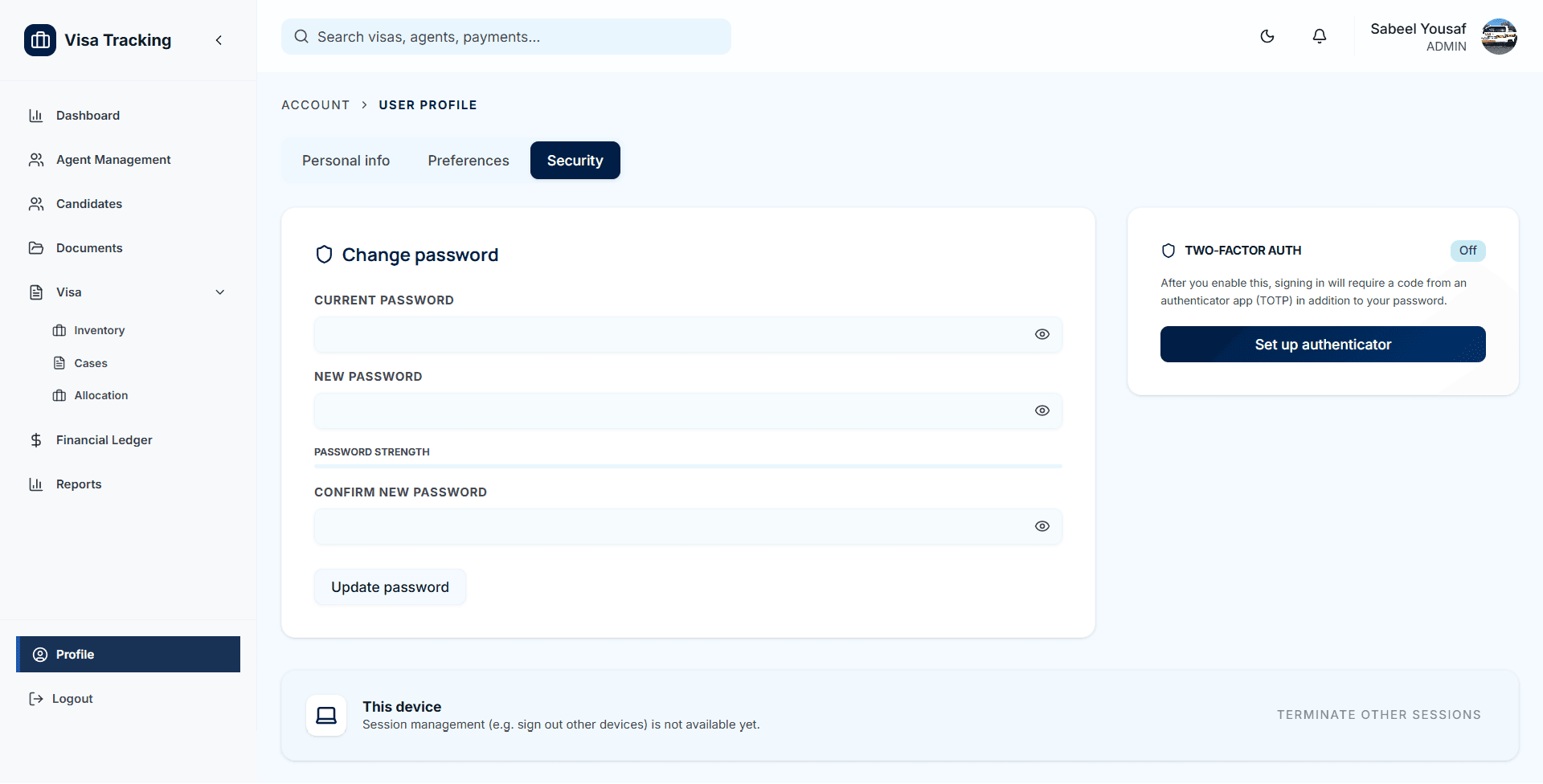Click the shield icon beside Change password
The width and height of the screenshot is (1543, 784).
coord(324,255)
